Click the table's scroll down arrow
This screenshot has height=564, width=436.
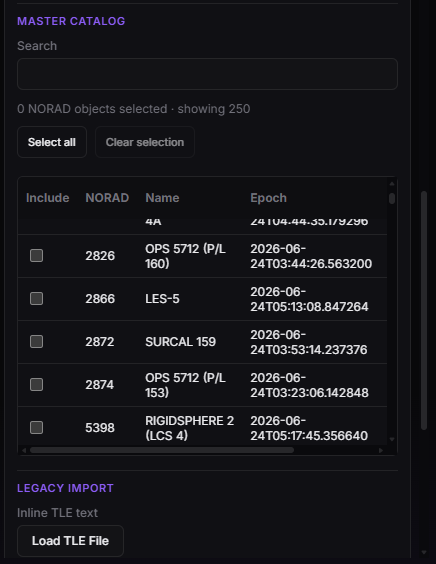[392, 439]
